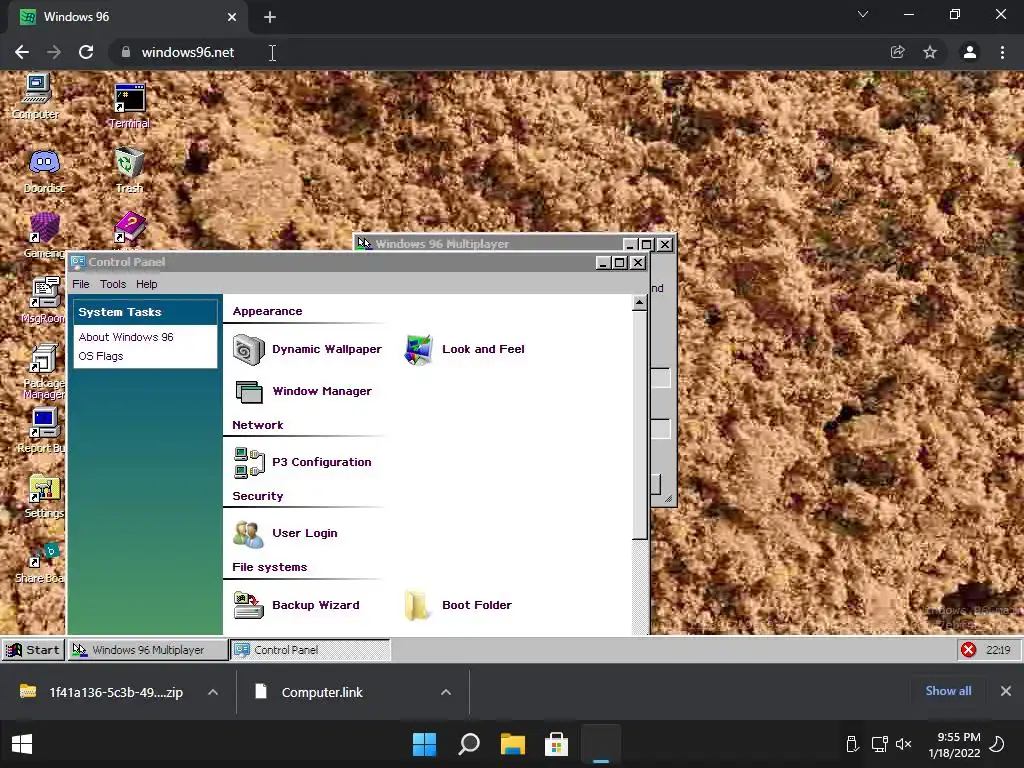This screenshot has height=768, width=1024.
Task: Open P3 Configuration network settings
Action: pos(303,462)
